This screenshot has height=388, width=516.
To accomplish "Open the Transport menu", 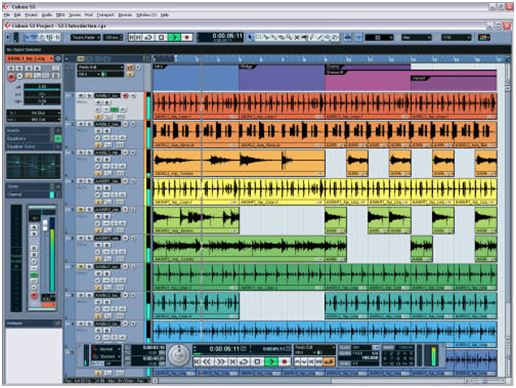I will coord(105,15).
